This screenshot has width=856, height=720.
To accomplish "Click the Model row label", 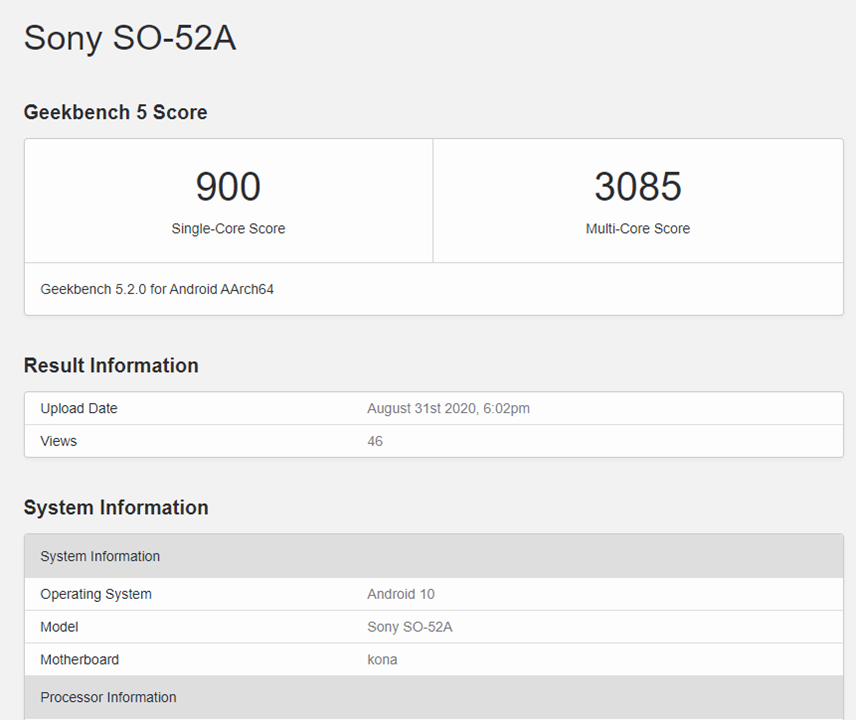I will [x=59, y=627].
